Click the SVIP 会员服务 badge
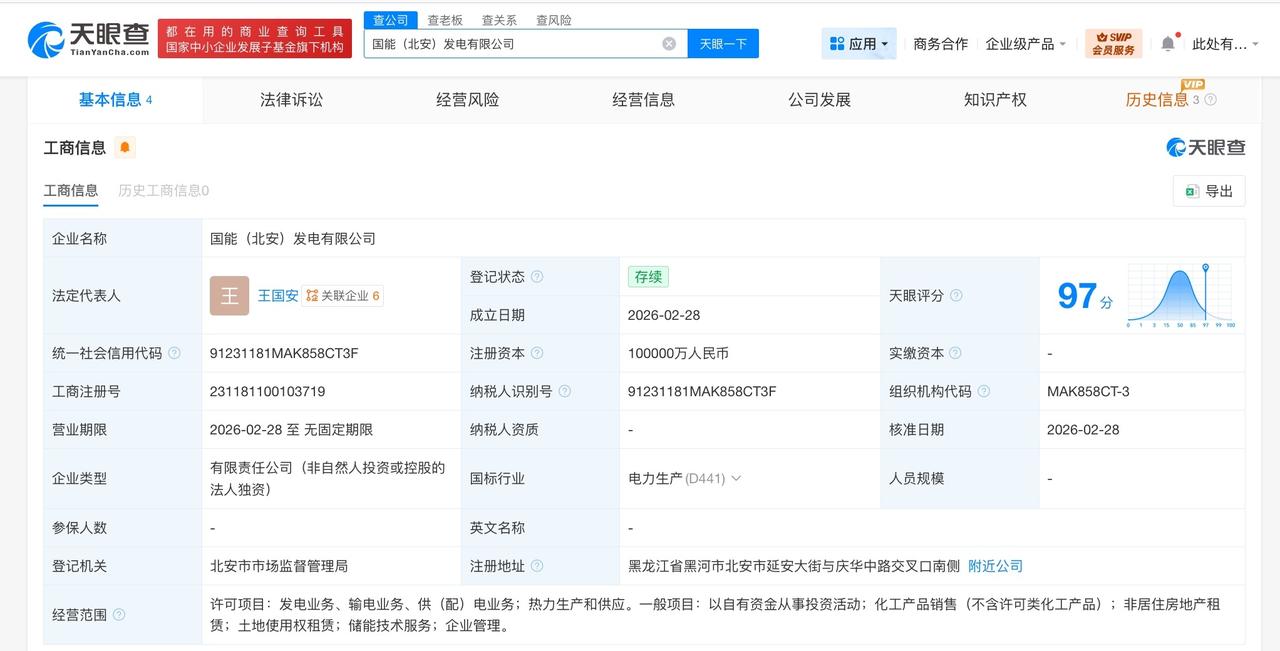 click(1113, 43)
